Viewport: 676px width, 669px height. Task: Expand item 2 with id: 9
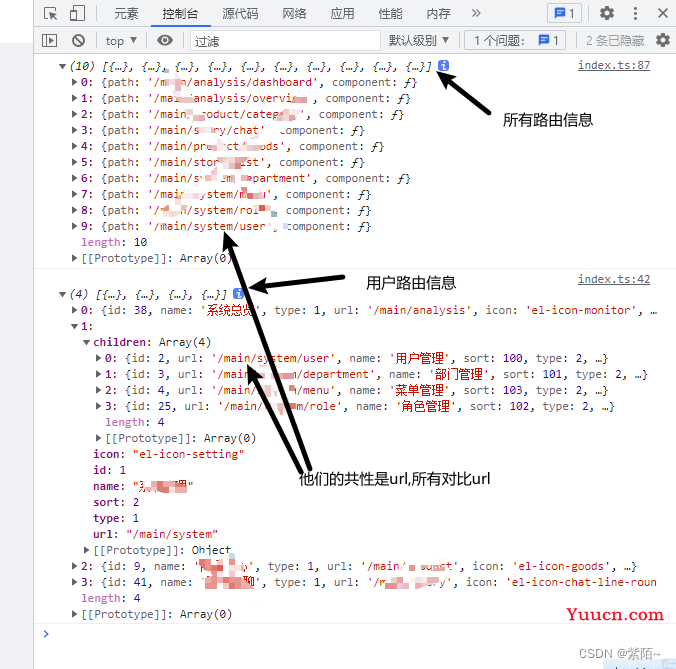75,566
